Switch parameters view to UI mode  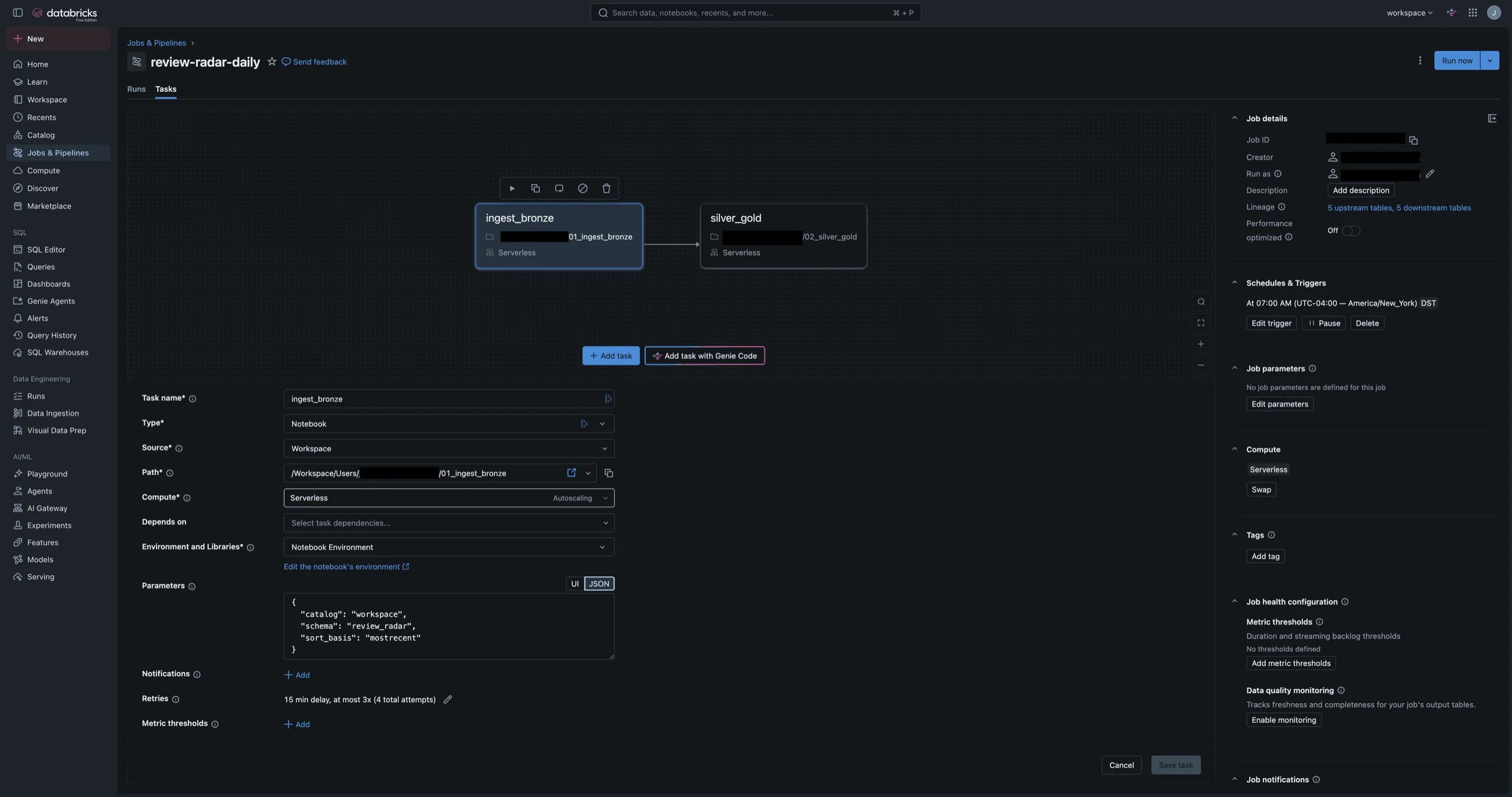pyautogui.click(x=575, y=584)
